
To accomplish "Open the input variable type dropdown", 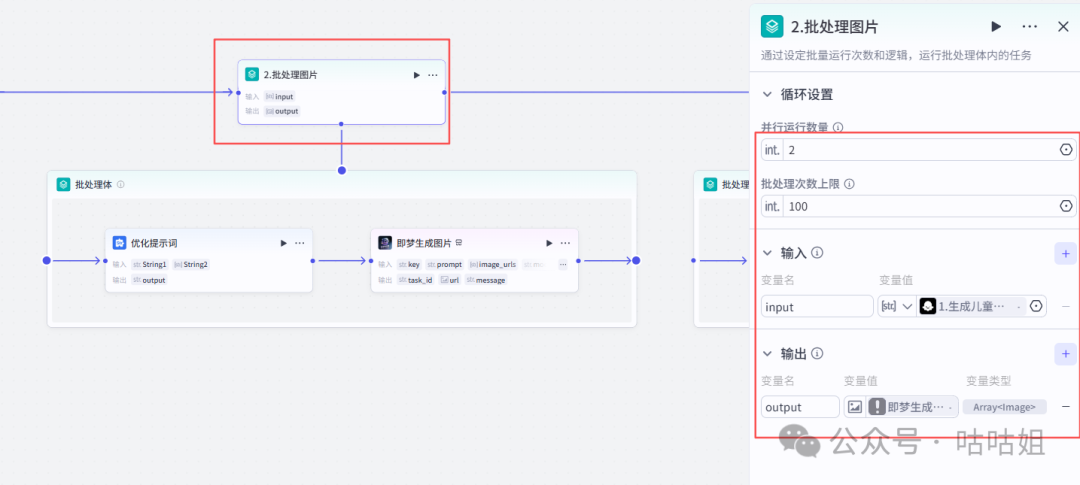I will coord(896,307).
